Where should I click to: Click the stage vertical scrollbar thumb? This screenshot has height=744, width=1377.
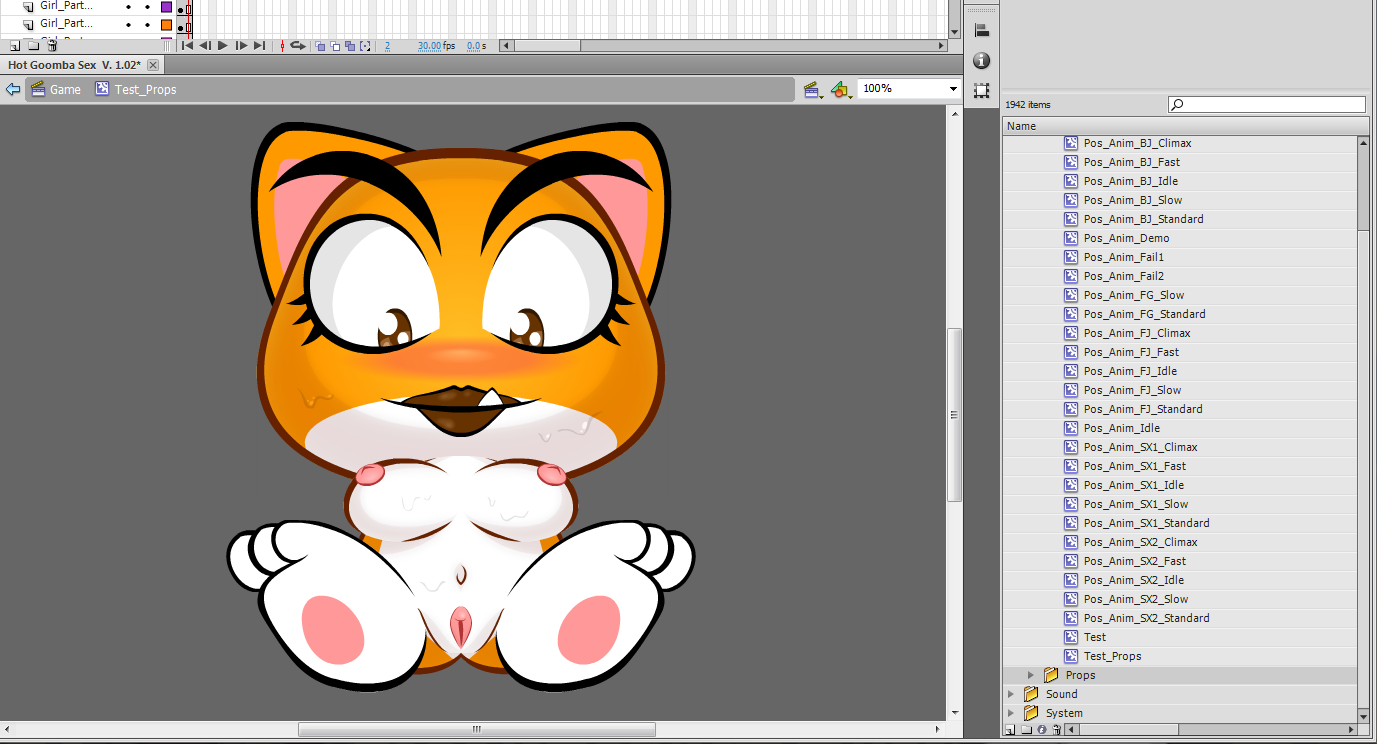coord(954,414)
